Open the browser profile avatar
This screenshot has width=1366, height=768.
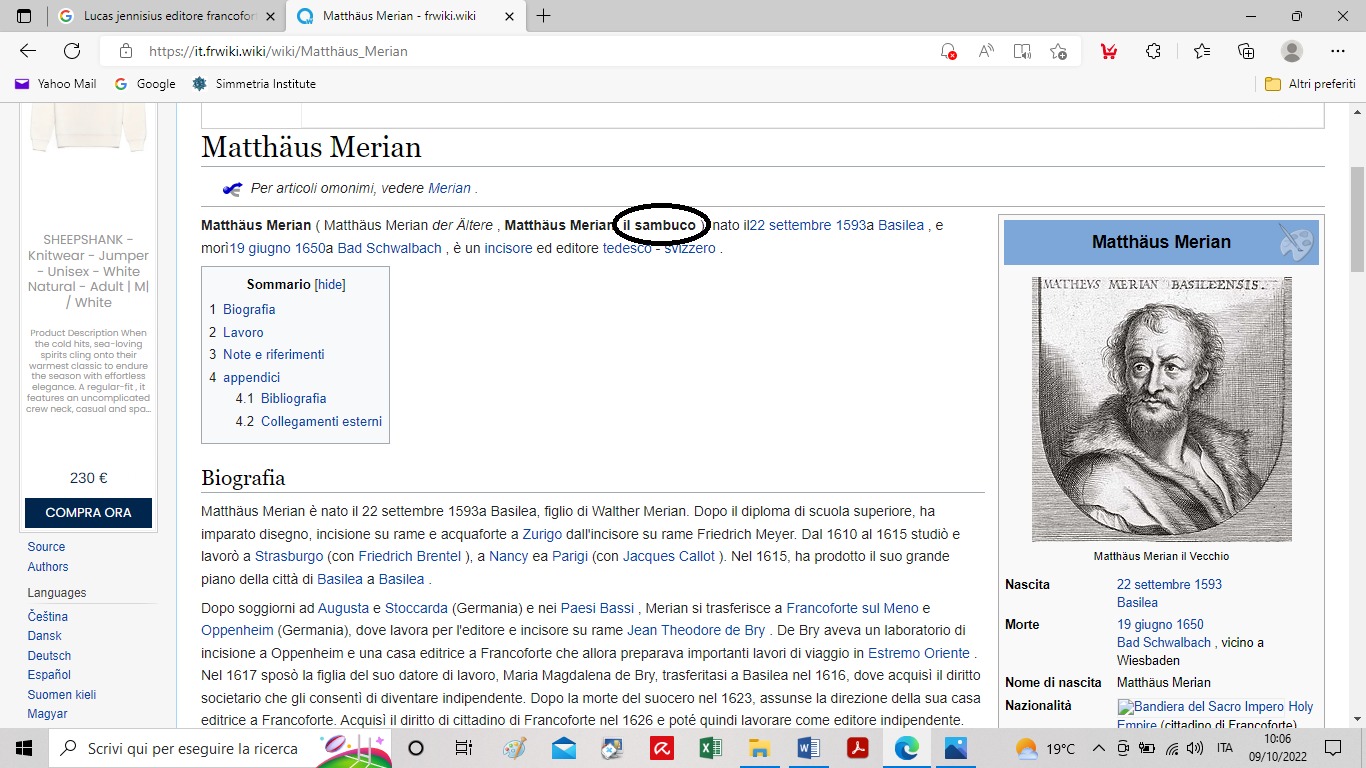tap(1292, 51)
